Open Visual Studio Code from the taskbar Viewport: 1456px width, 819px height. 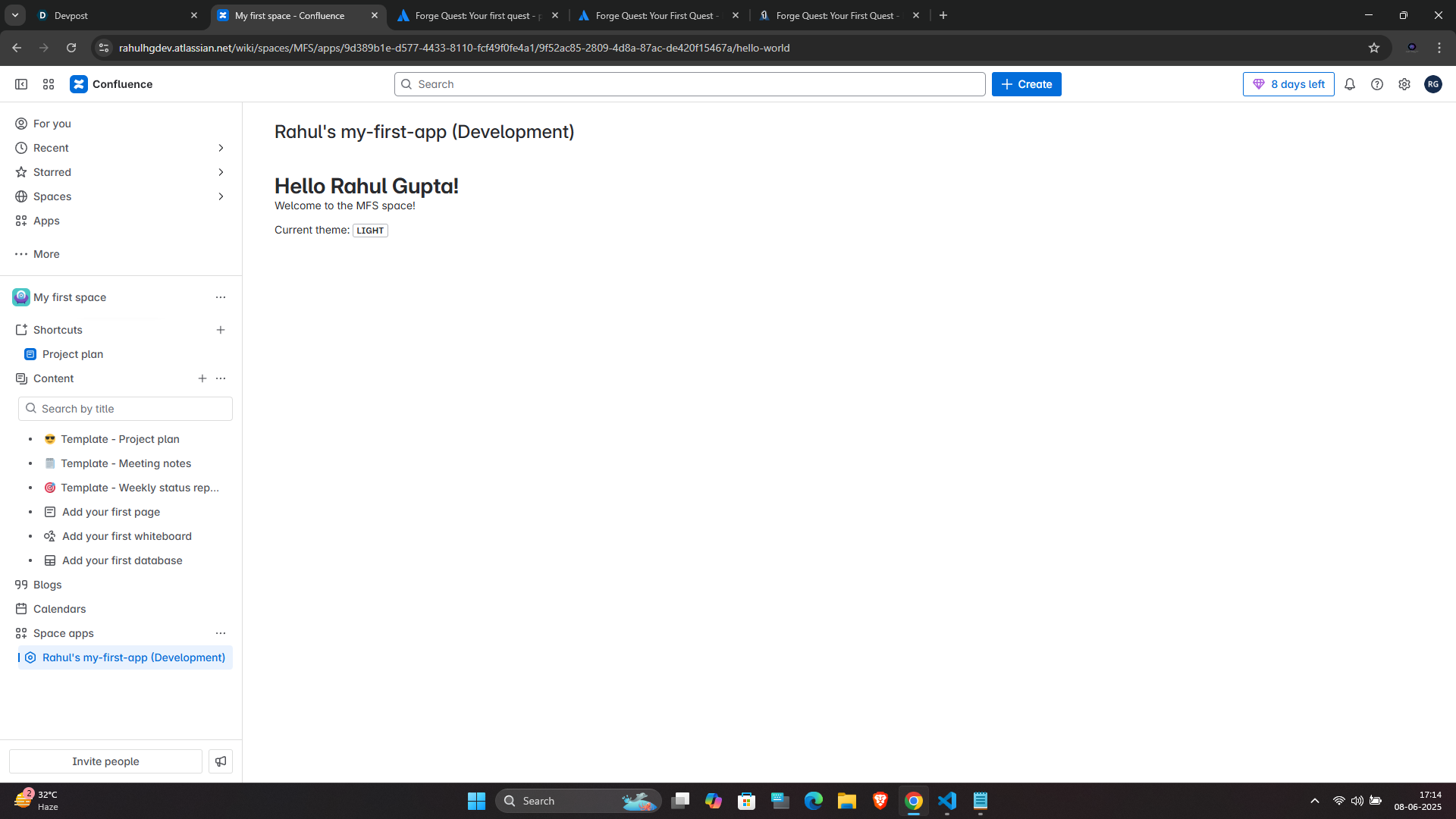[x=947, y=801]
